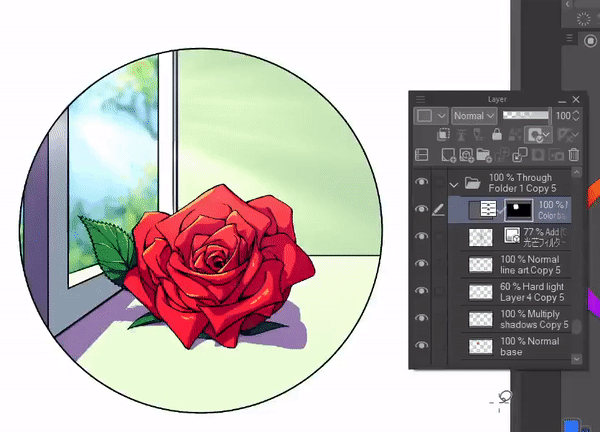Hide the line art Copy 5 layer
The width and height of the screenshot is (600, 432).
(x=421, y=265)
